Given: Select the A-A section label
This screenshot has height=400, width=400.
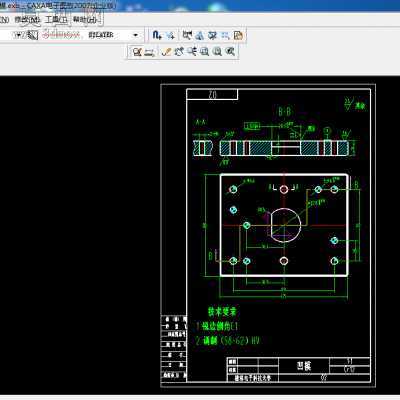Looking at the screenshot, I should click(x=200, y=123).
